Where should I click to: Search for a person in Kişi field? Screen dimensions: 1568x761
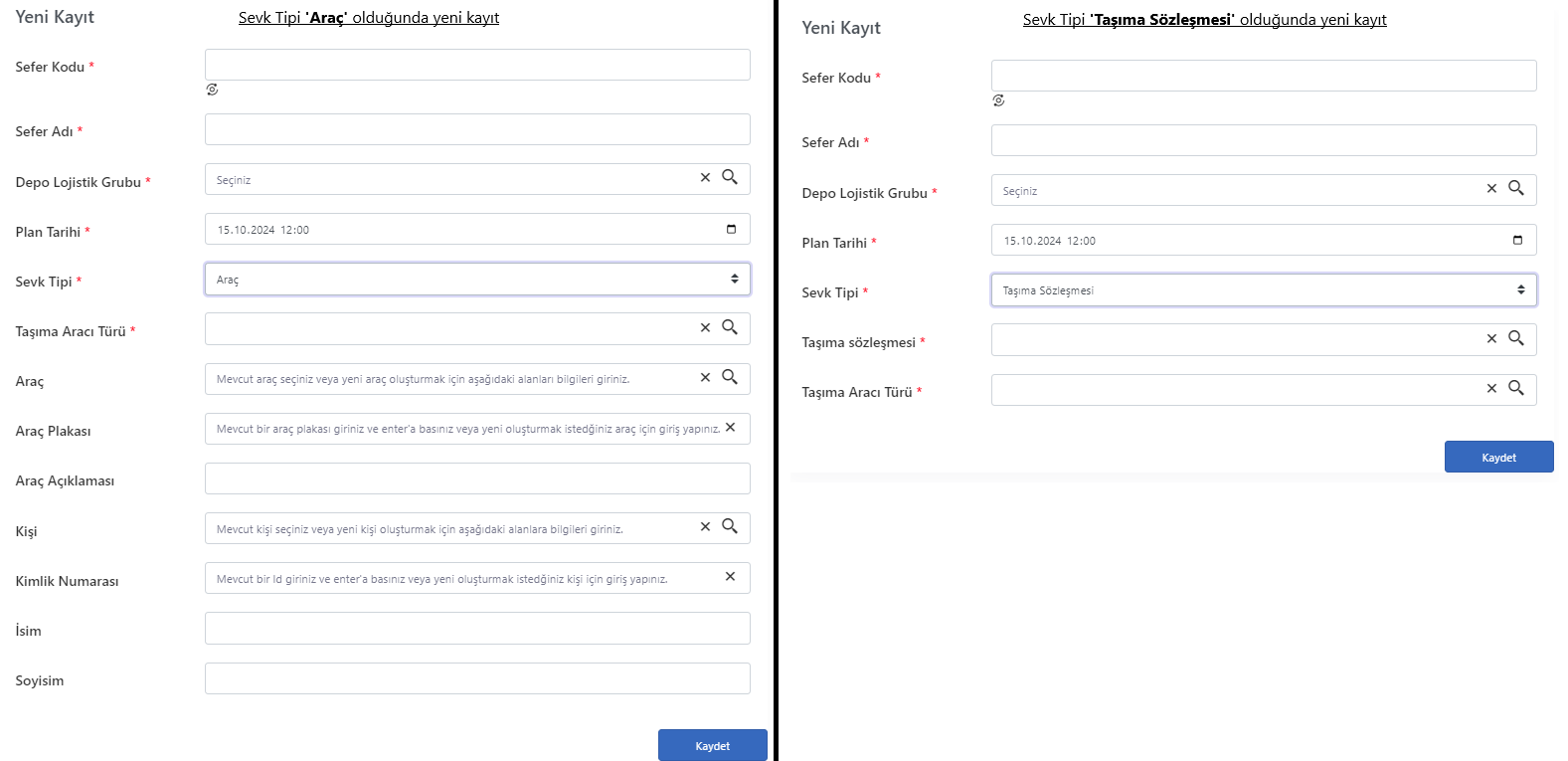(730, 525)
